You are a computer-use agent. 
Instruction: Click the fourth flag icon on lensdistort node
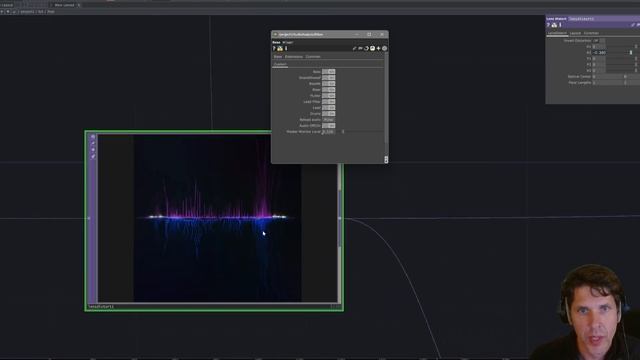tap(93, 156)
